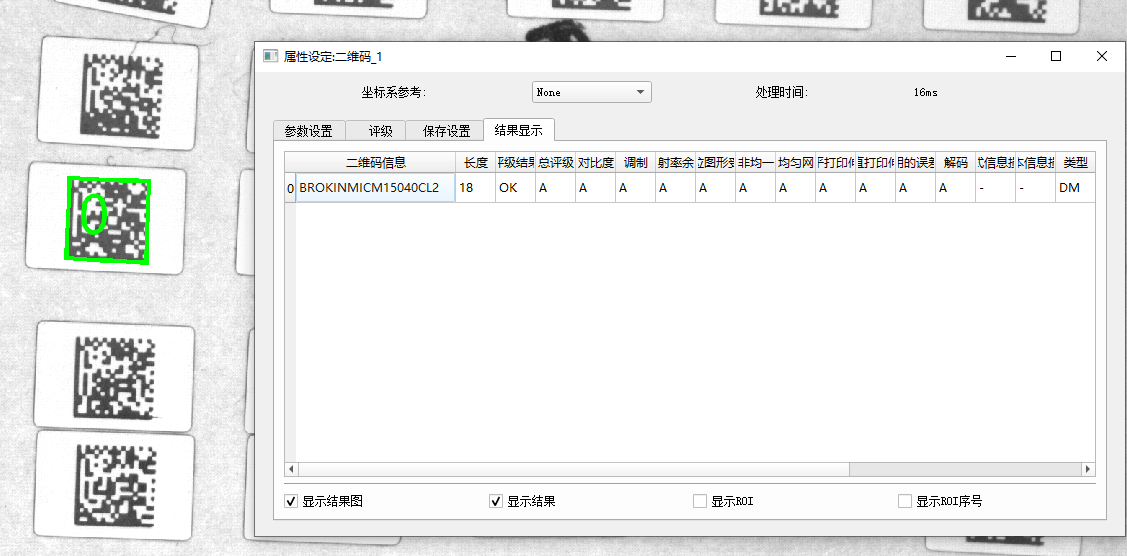Click the left arrow of horizontal scrollbar
1127x556 pixels.
click(292, 469)
